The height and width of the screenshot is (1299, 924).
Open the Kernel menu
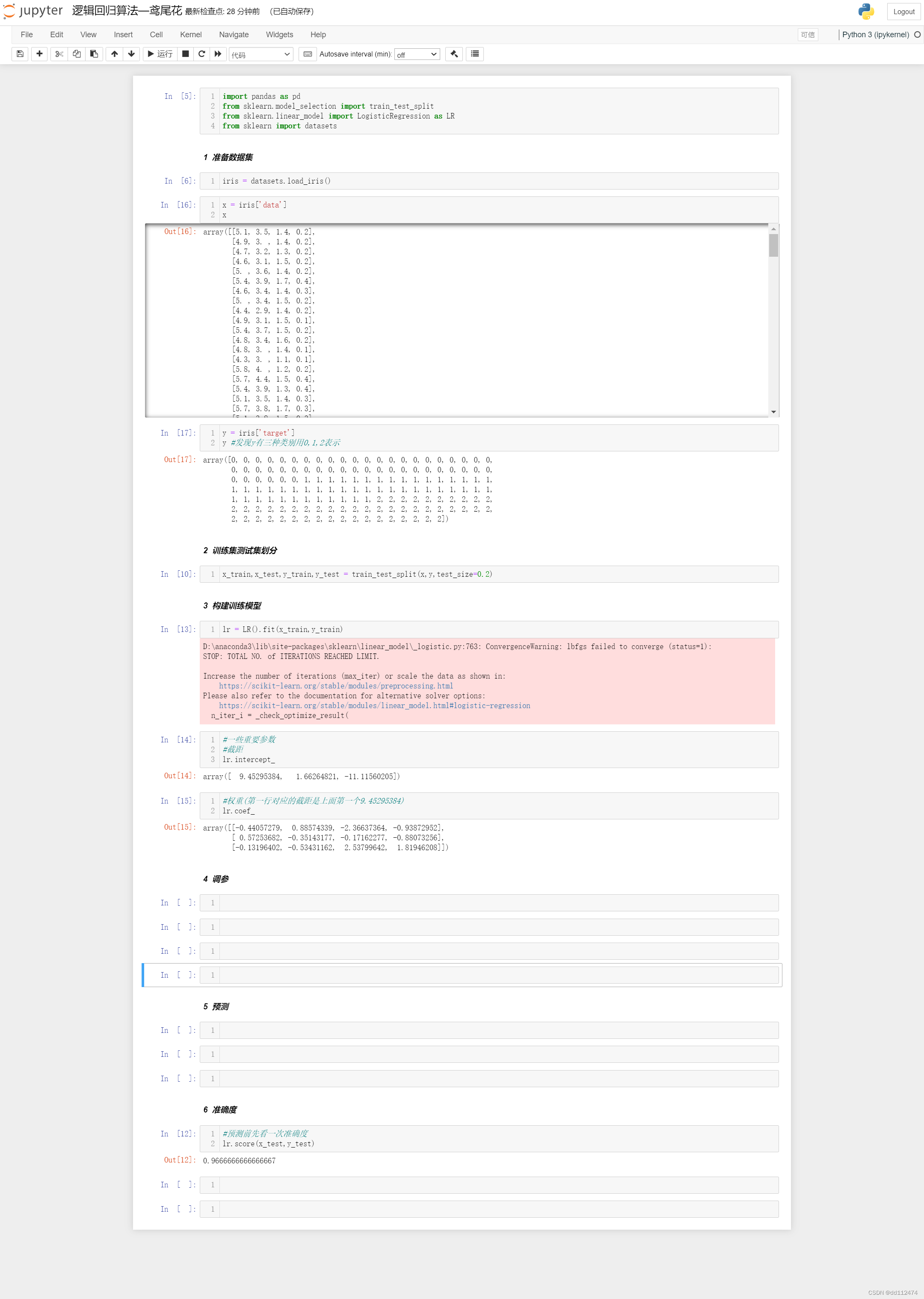191,35
